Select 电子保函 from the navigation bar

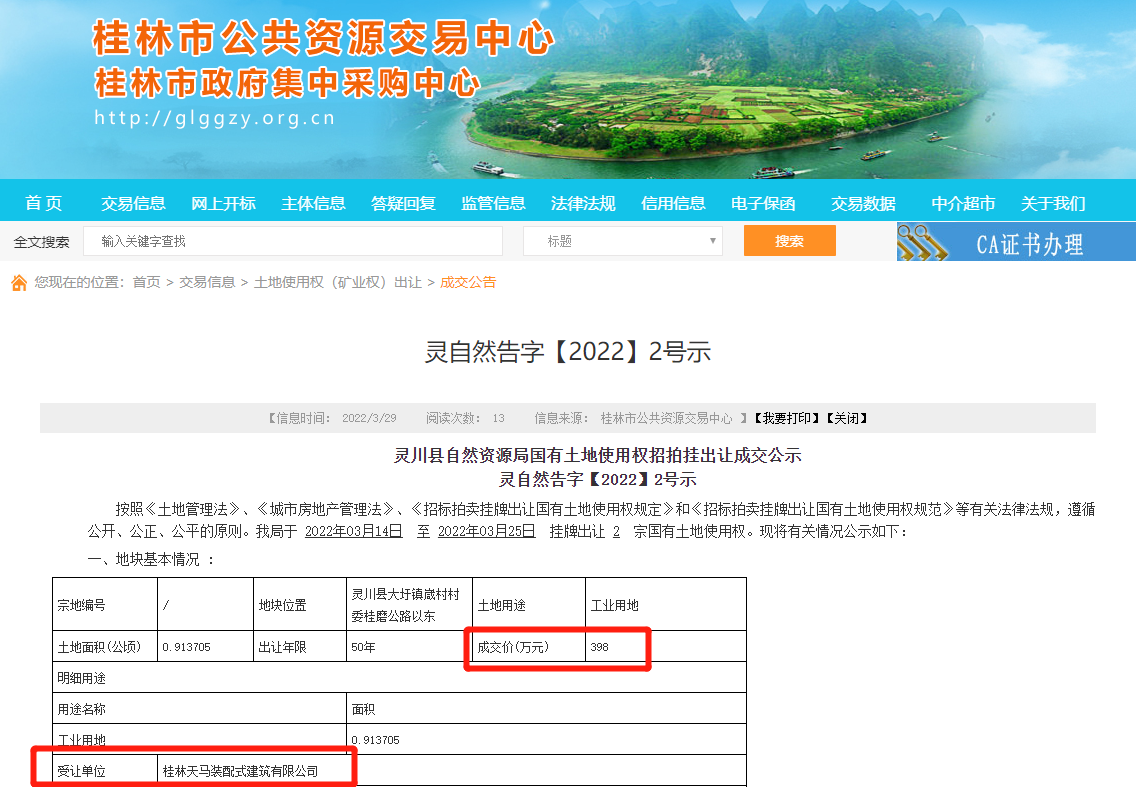click(763, 203)
